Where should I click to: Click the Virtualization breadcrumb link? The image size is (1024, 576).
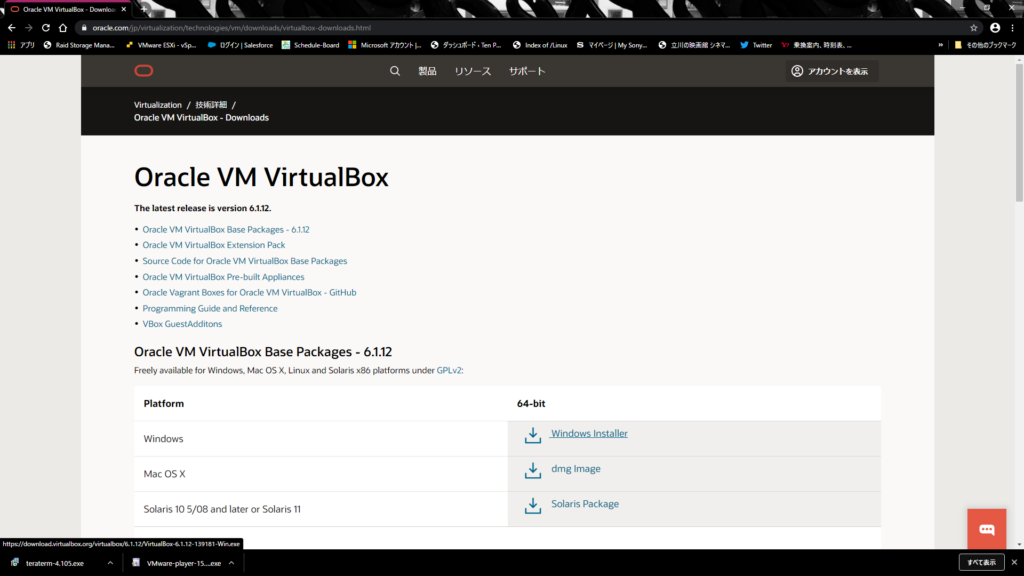pyautogui.click(x=157, y=104)
